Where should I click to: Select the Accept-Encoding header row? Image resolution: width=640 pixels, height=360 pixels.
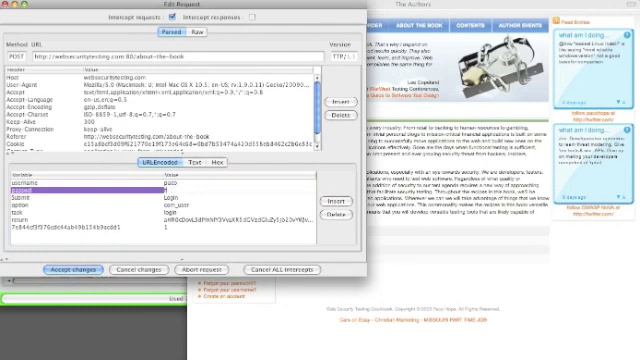point(159,107)
